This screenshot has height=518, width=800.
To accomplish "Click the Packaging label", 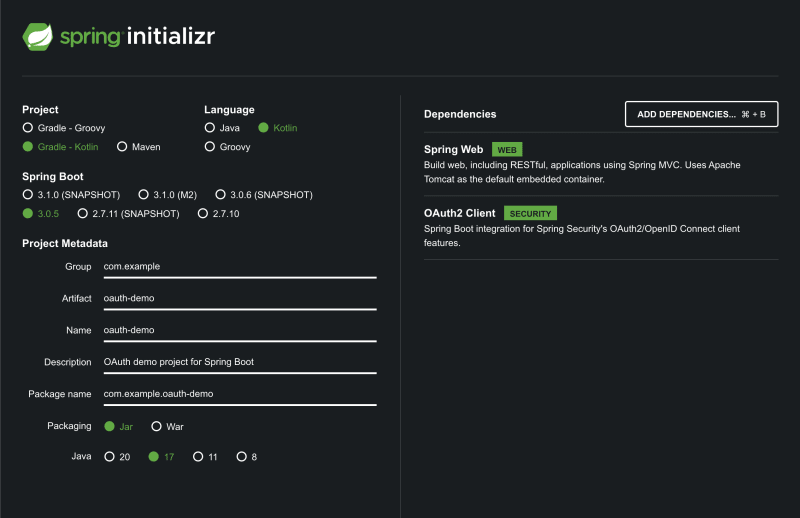I will click(x=69, y=426).
